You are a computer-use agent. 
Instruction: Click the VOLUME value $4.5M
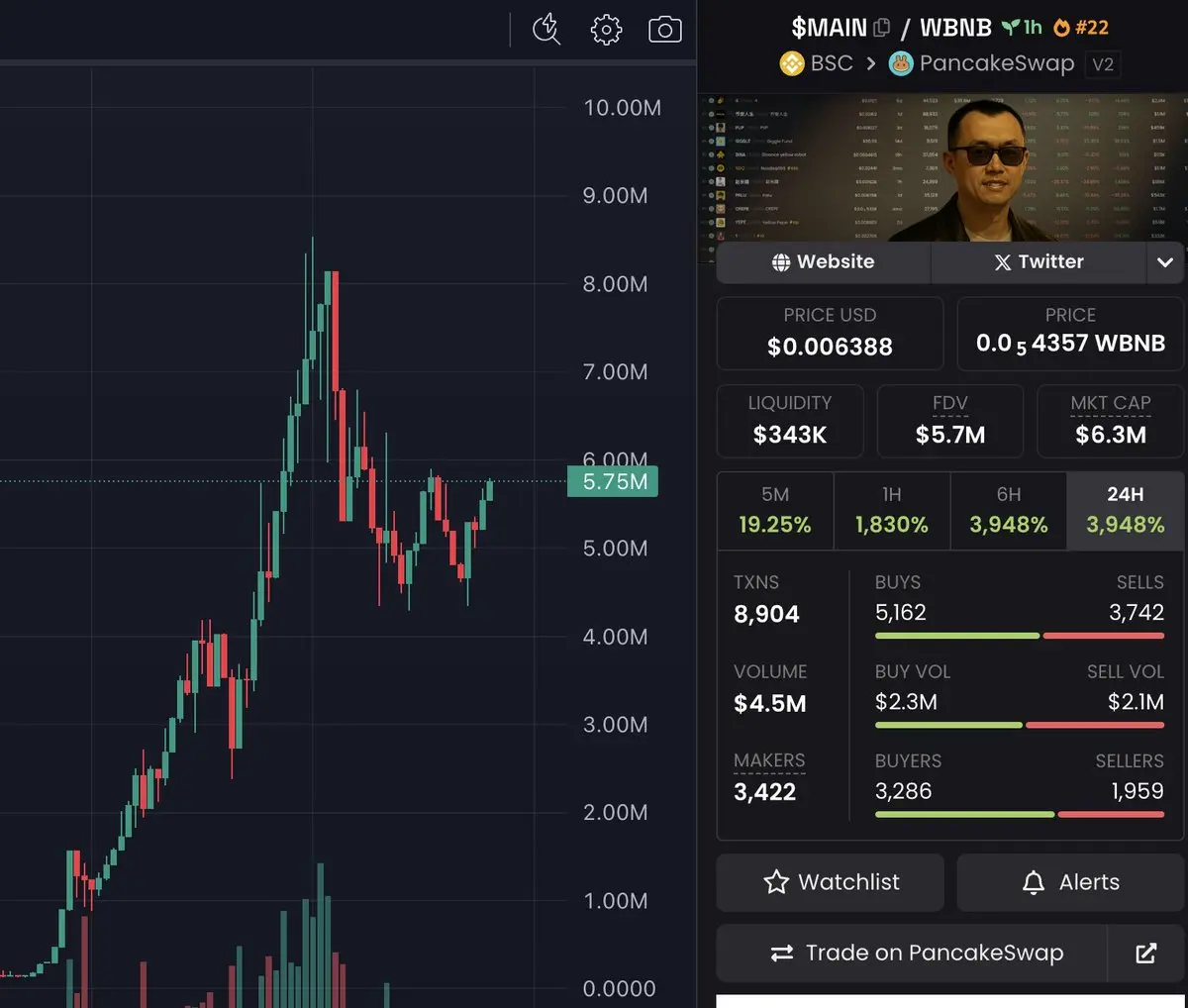(770, 703)
